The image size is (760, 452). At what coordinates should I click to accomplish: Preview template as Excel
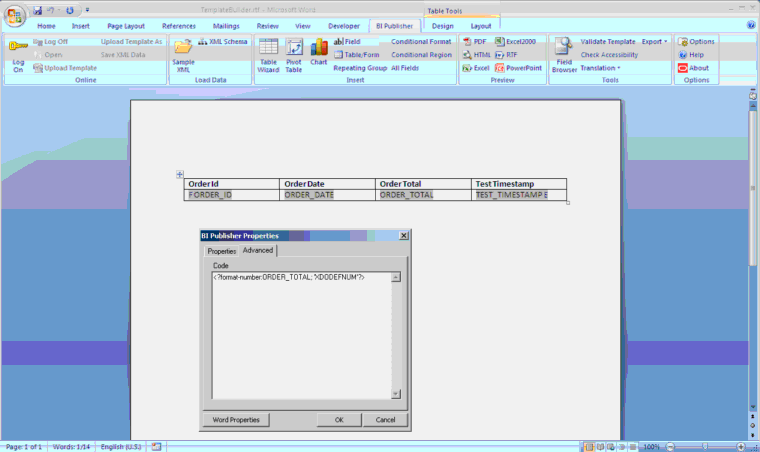coord(476,68)
